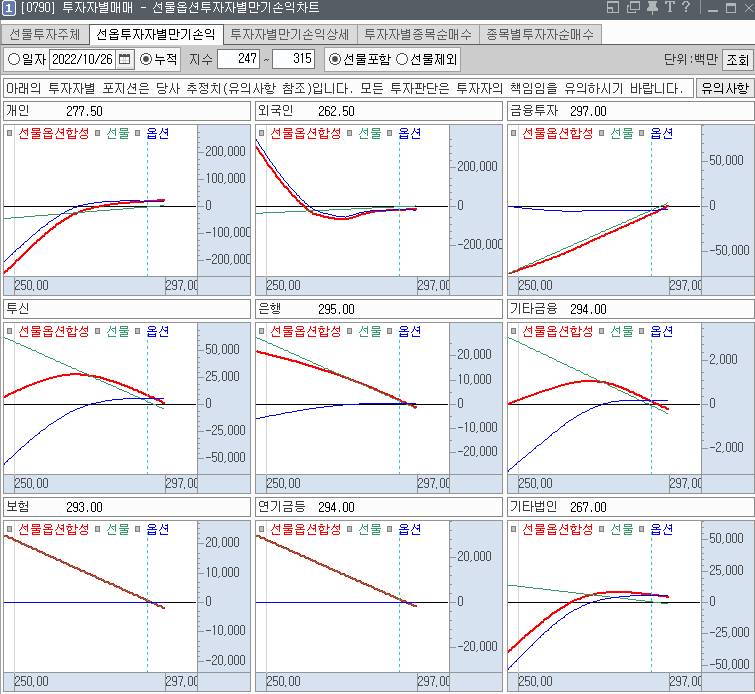Click the pop-out window icon in title bar
The image size is (755, 694).
click(632, 8)
